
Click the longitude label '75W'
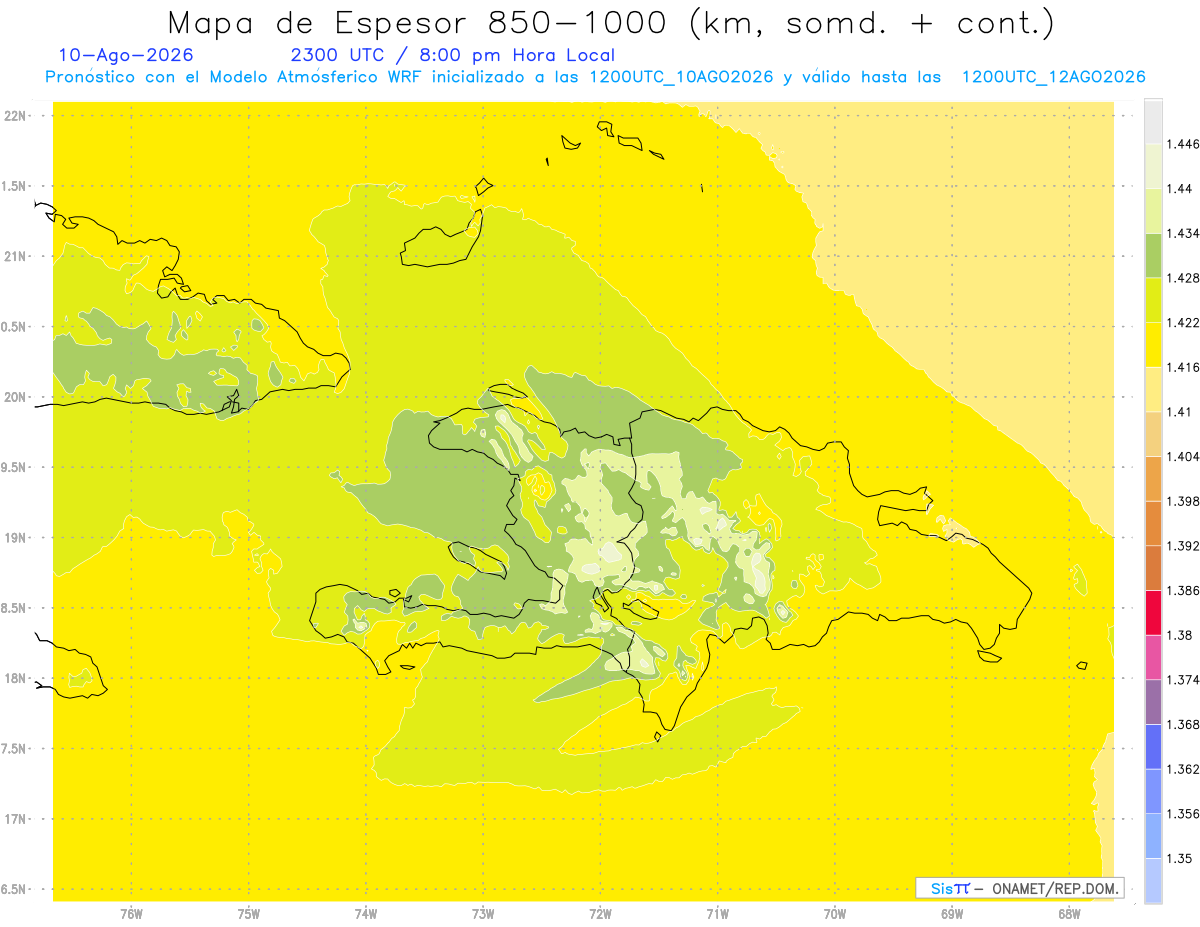tap(249, 914)
